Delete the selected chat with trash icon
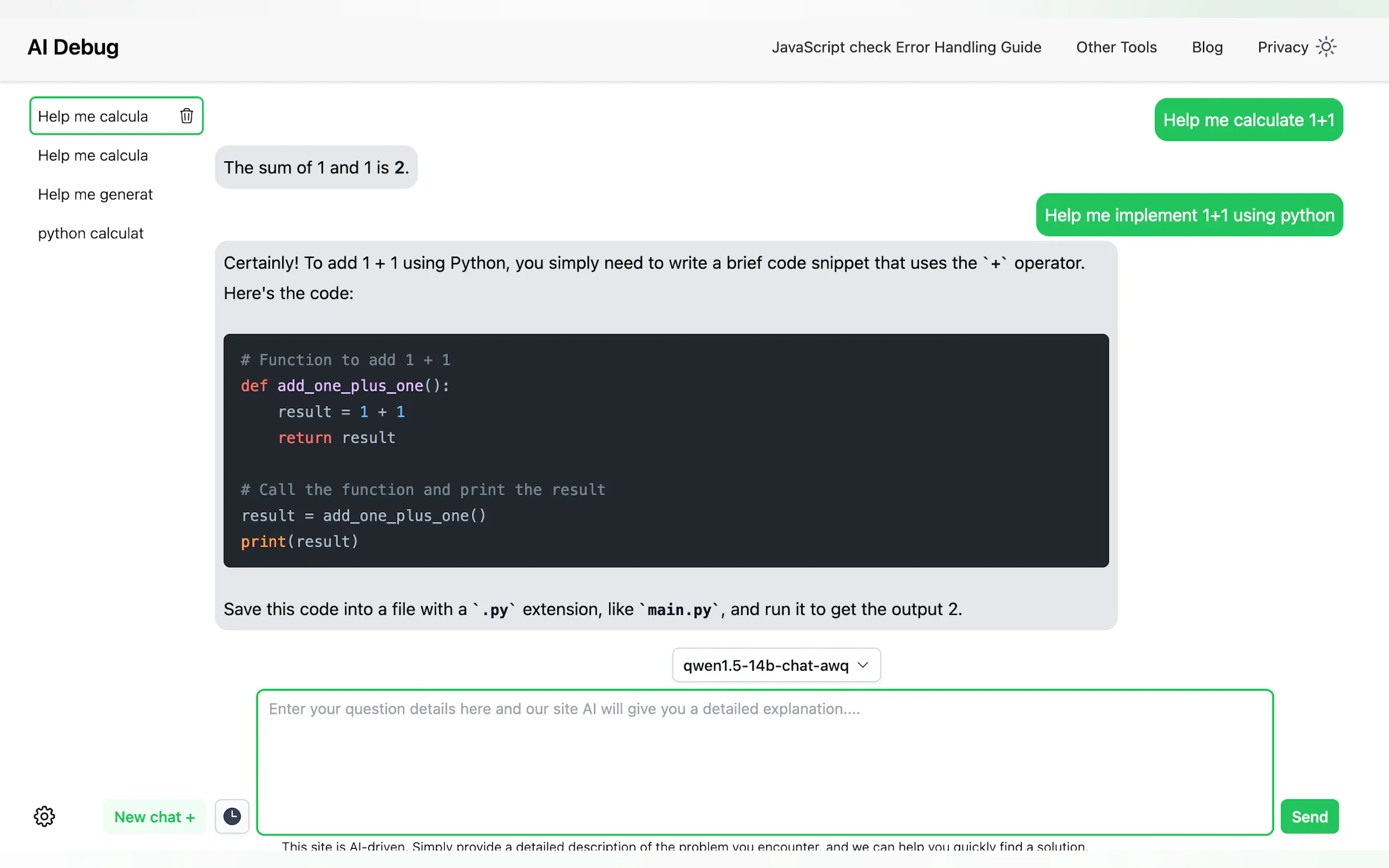The width and height of the screenshot is (1389, 868). pos(186,116)
